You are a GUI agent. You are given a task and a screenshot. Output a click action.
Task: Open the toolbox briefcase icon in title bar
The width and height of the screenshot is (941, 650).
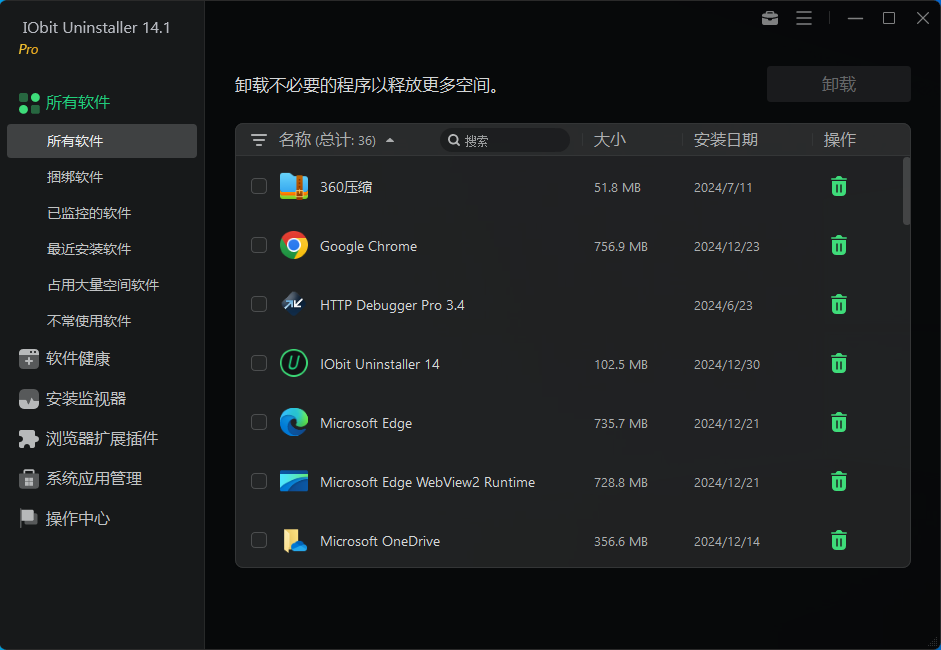[x=770, y=19]
